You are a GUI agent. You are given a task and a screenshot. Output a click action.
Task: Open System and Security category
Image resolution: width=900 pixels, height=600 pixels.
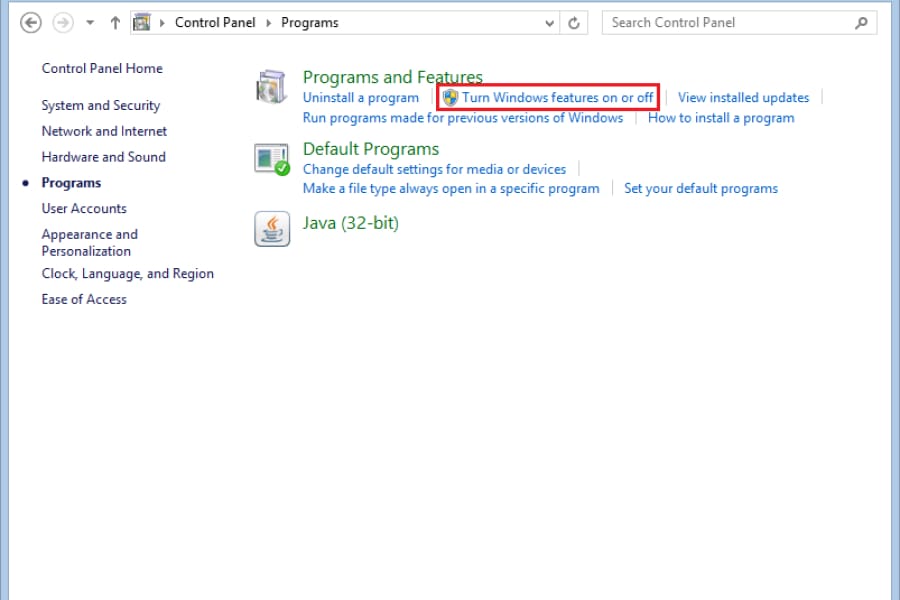pos(101,106)
